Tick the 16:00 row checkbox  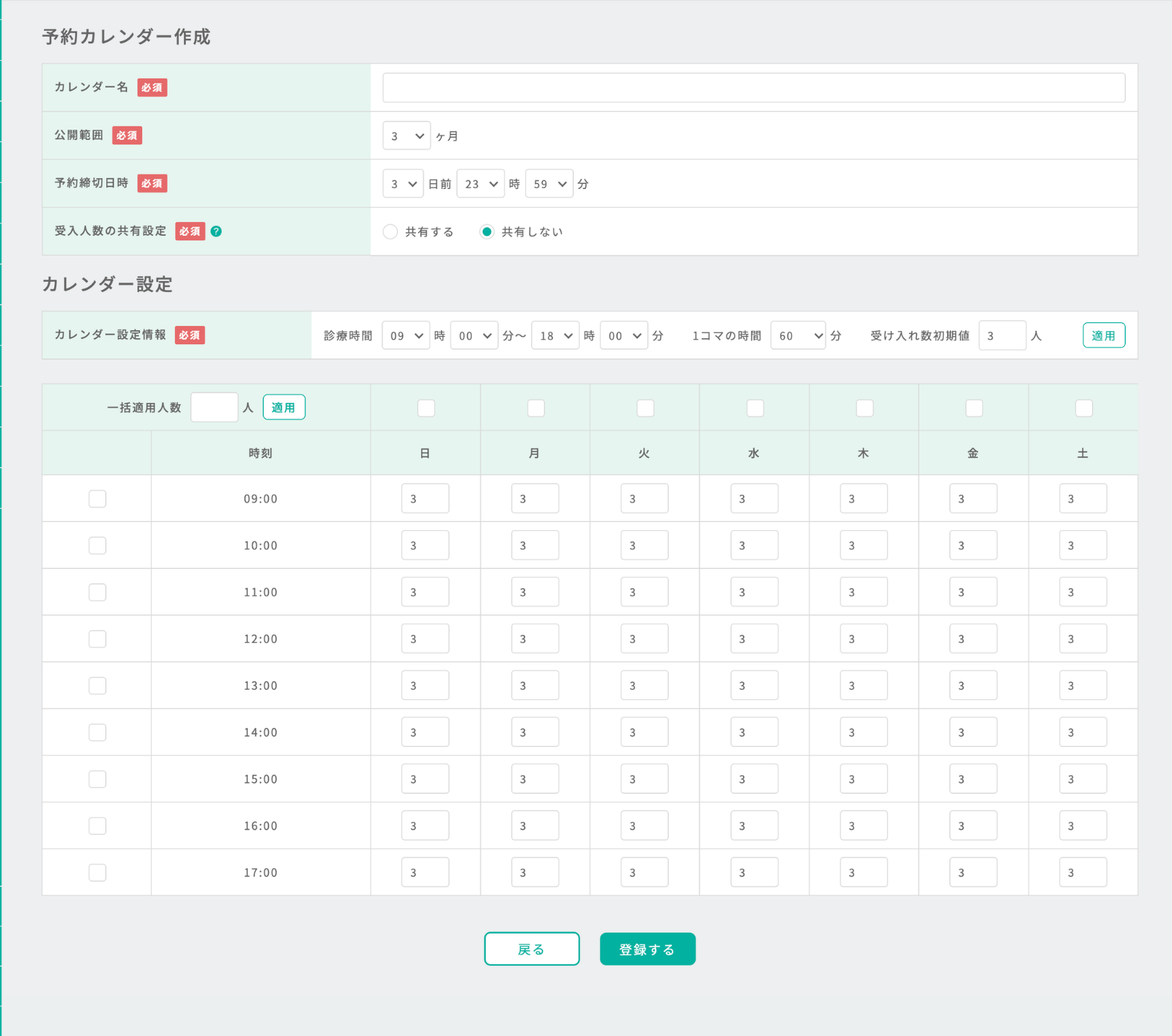click(97, 826)
